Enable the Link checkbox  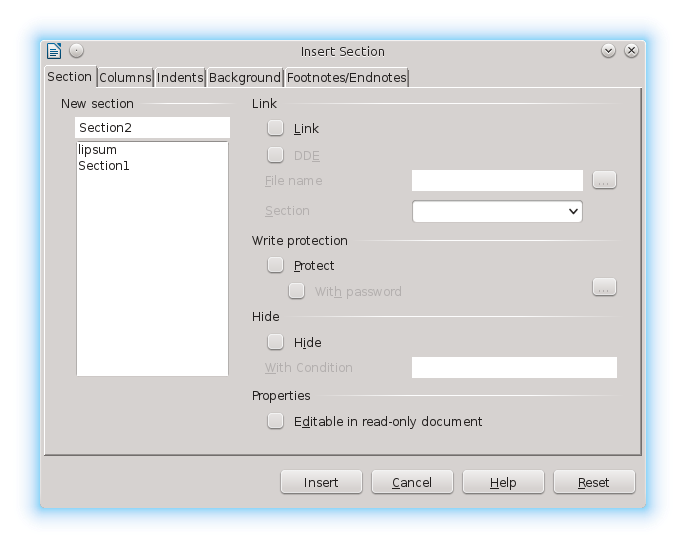click(276, 128)
